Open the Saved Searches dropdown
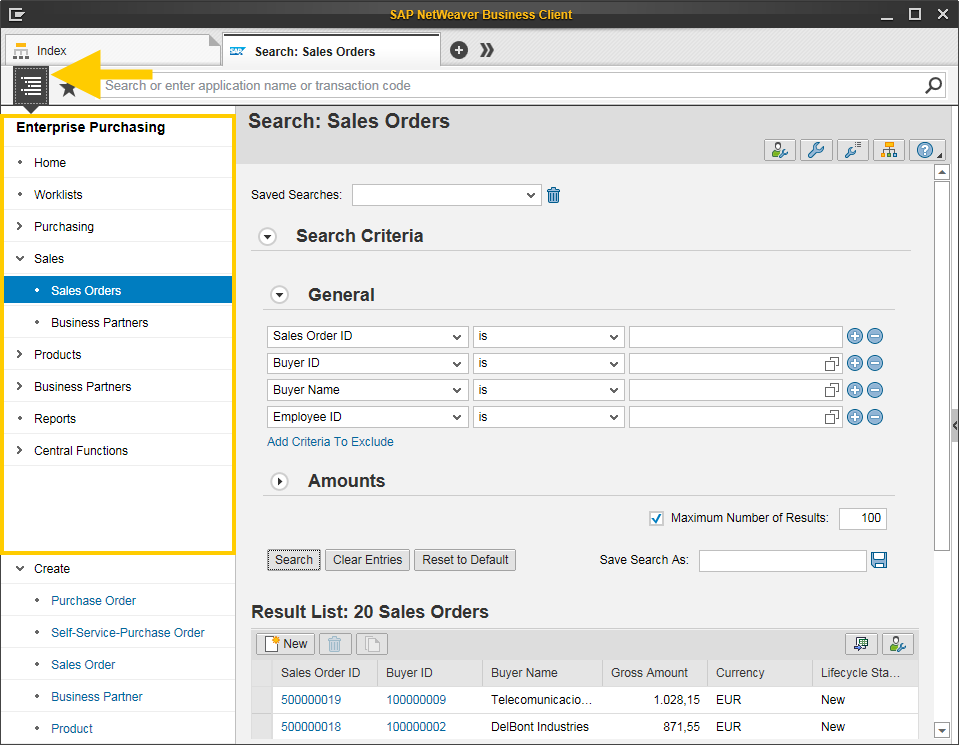Viewport: 959px width, 745px height. (531, 195)
